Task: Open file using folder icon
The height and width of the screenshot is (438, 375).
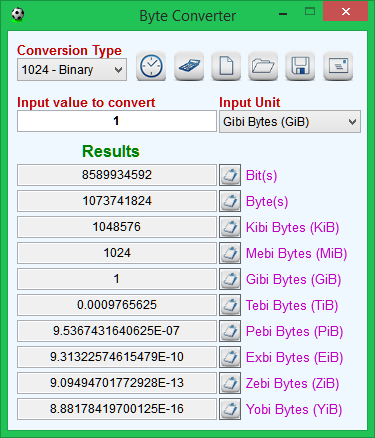Action: coord(263,66)
